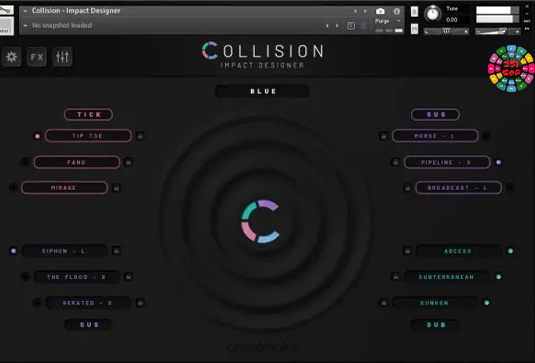Click the central Collision trigger logo

[x=260, y=221]
